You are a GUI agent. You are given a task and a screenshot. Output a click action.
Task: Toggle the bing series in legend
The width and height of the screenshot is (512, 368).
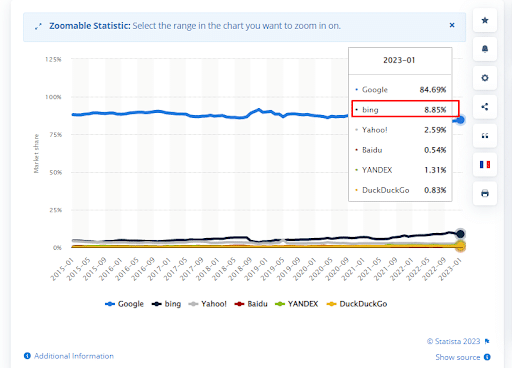tap(166, 304)
